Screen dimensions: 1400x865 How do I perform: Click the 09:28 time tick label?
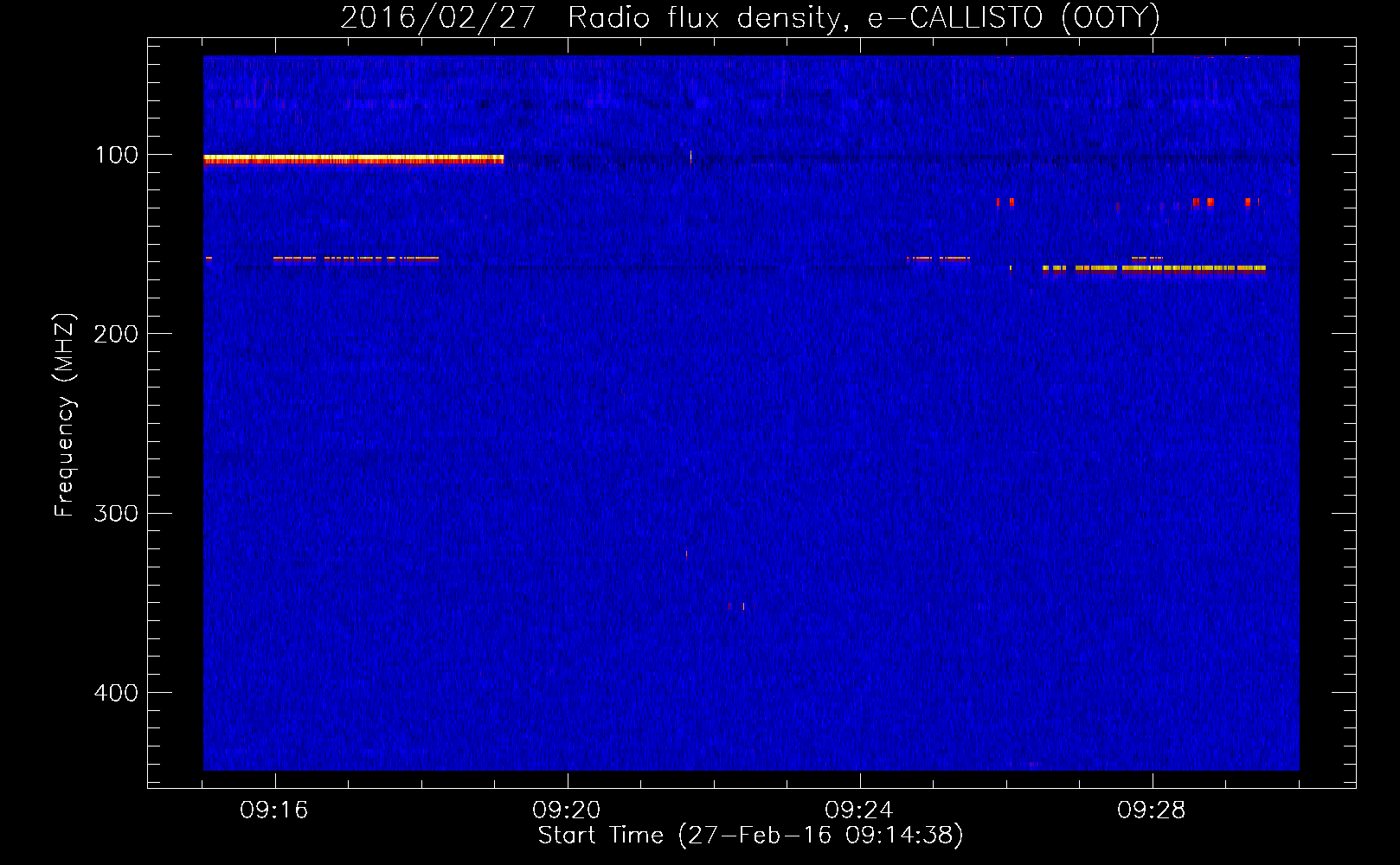tap(1152, 811)
